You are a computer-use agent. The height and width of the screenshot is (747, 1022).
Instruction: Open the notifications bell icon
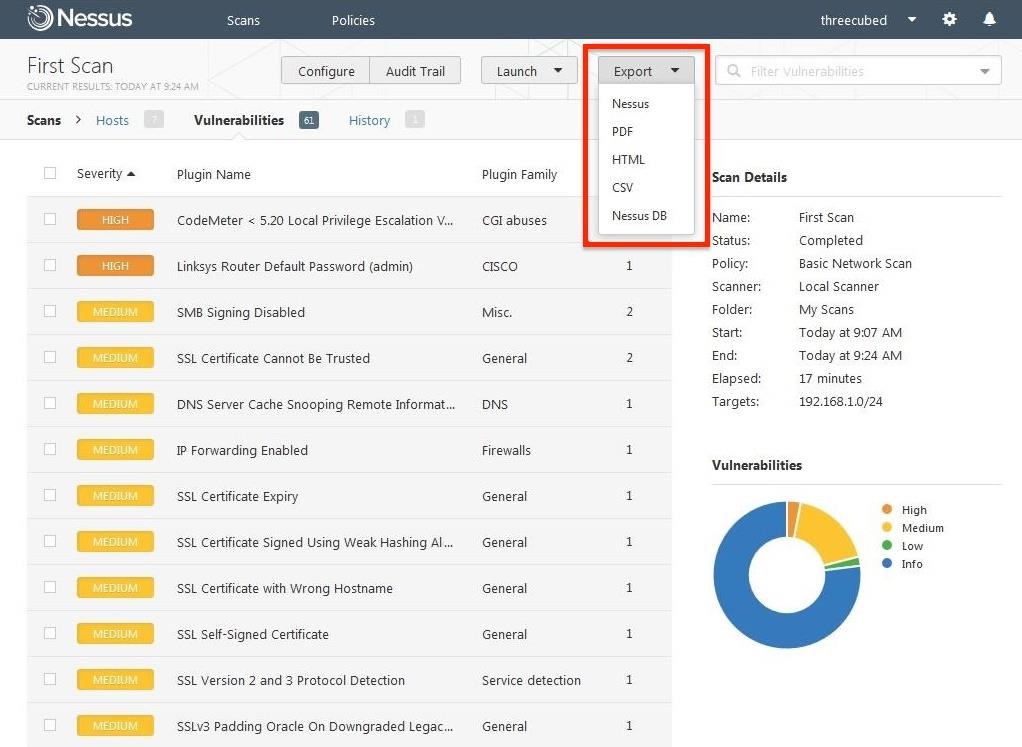click(x=989, y=20)
